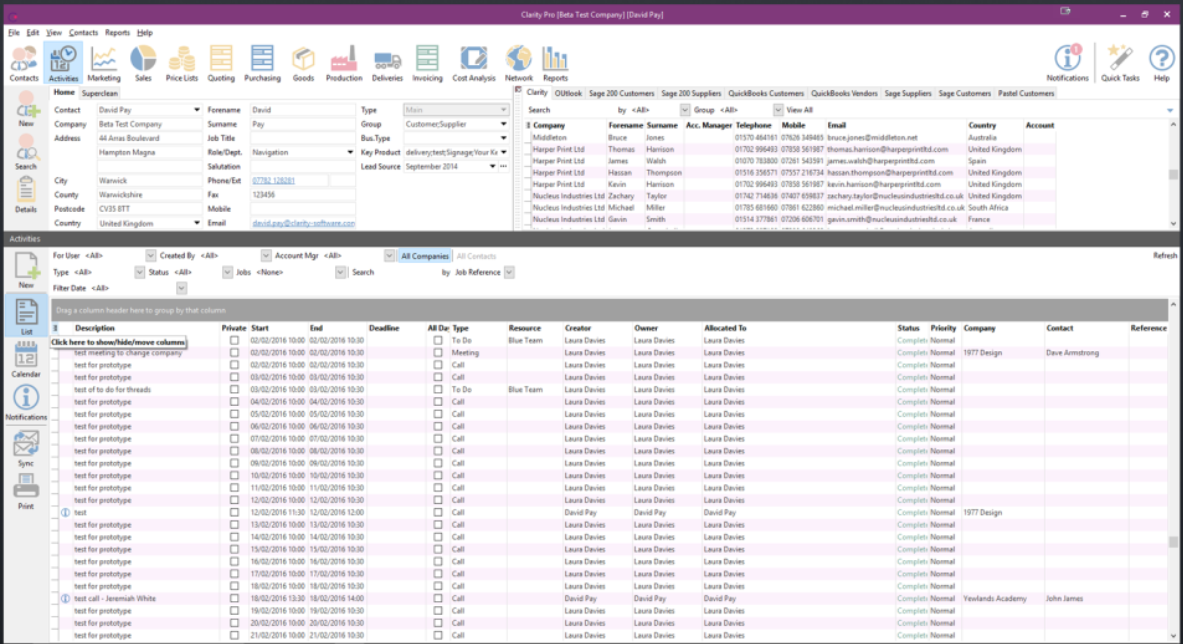Open the Superclean tab
This screenshot has height=644, width=1183.
tap(102, 91)
